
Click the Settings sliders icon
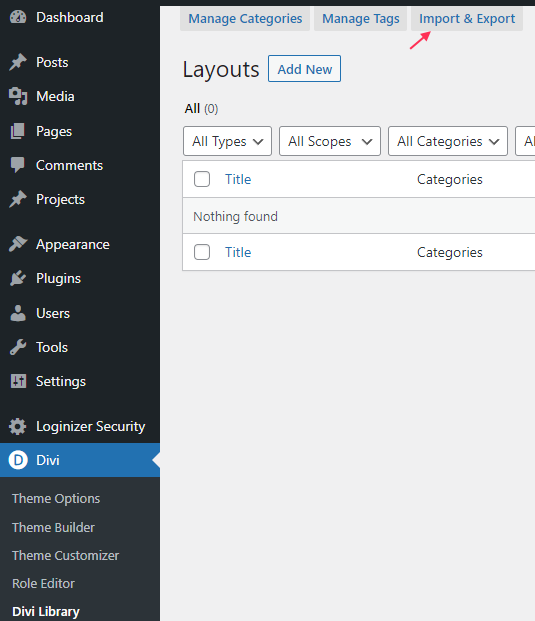point(18,381)
